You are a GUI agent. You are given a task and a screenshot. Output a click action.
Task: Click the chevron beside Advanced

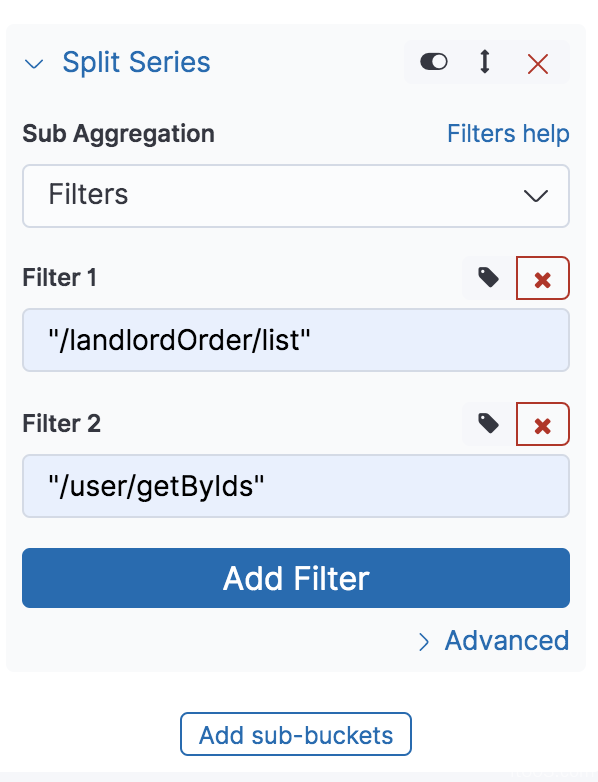click(424, 642)
